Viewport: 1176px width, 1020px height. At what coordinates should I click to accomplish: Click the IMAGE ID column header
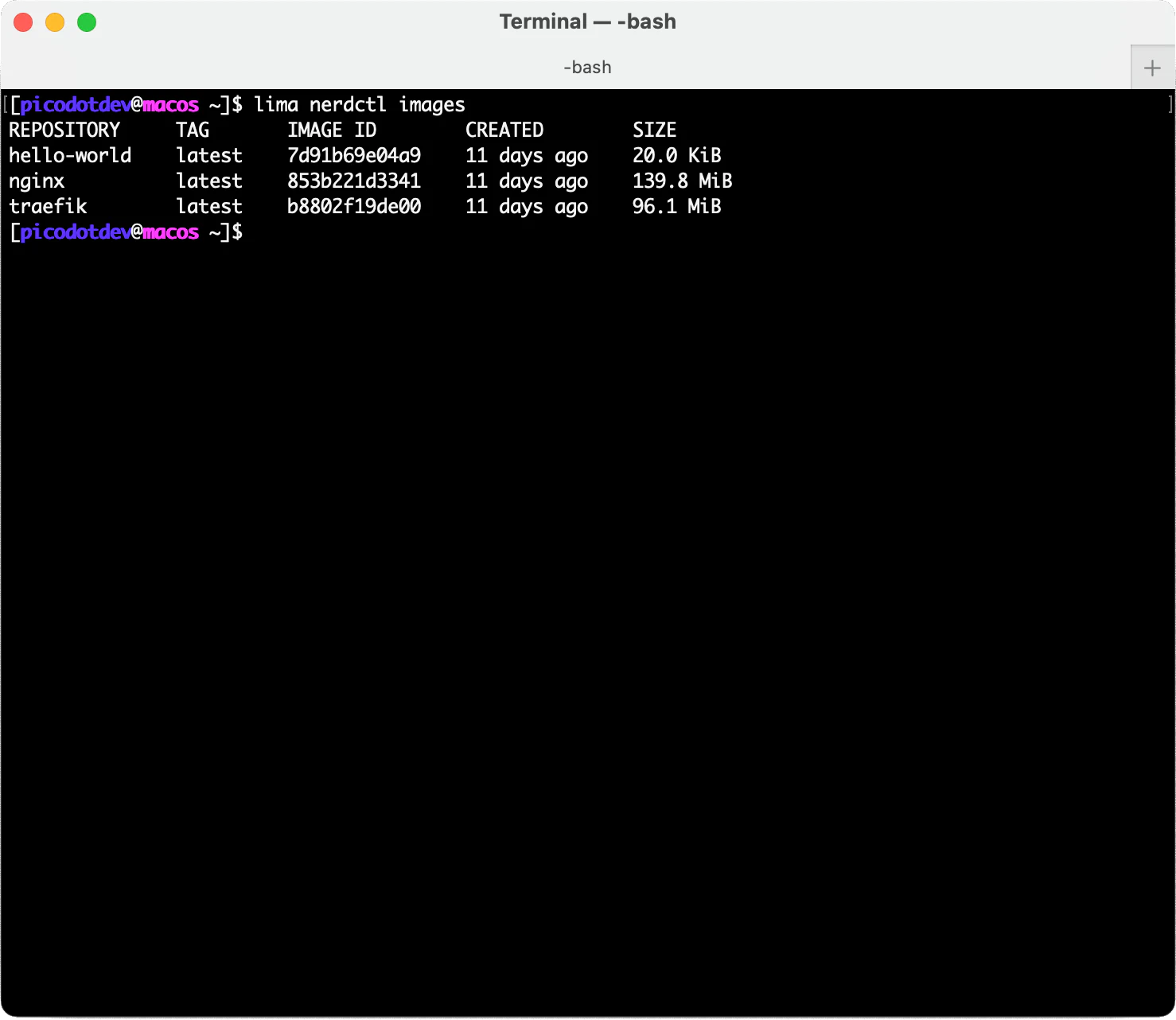[332, 130]
